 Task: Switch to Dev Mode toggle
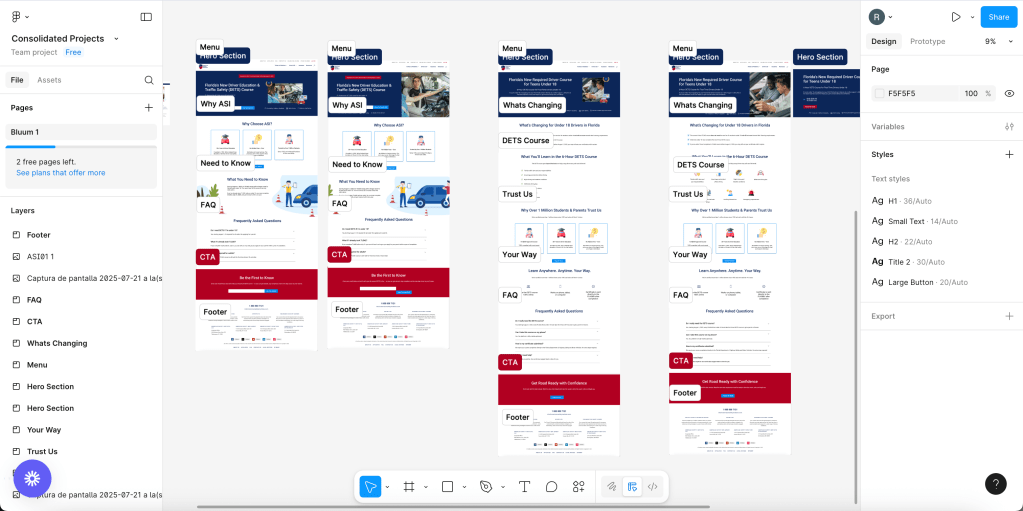tap(652, 487)
